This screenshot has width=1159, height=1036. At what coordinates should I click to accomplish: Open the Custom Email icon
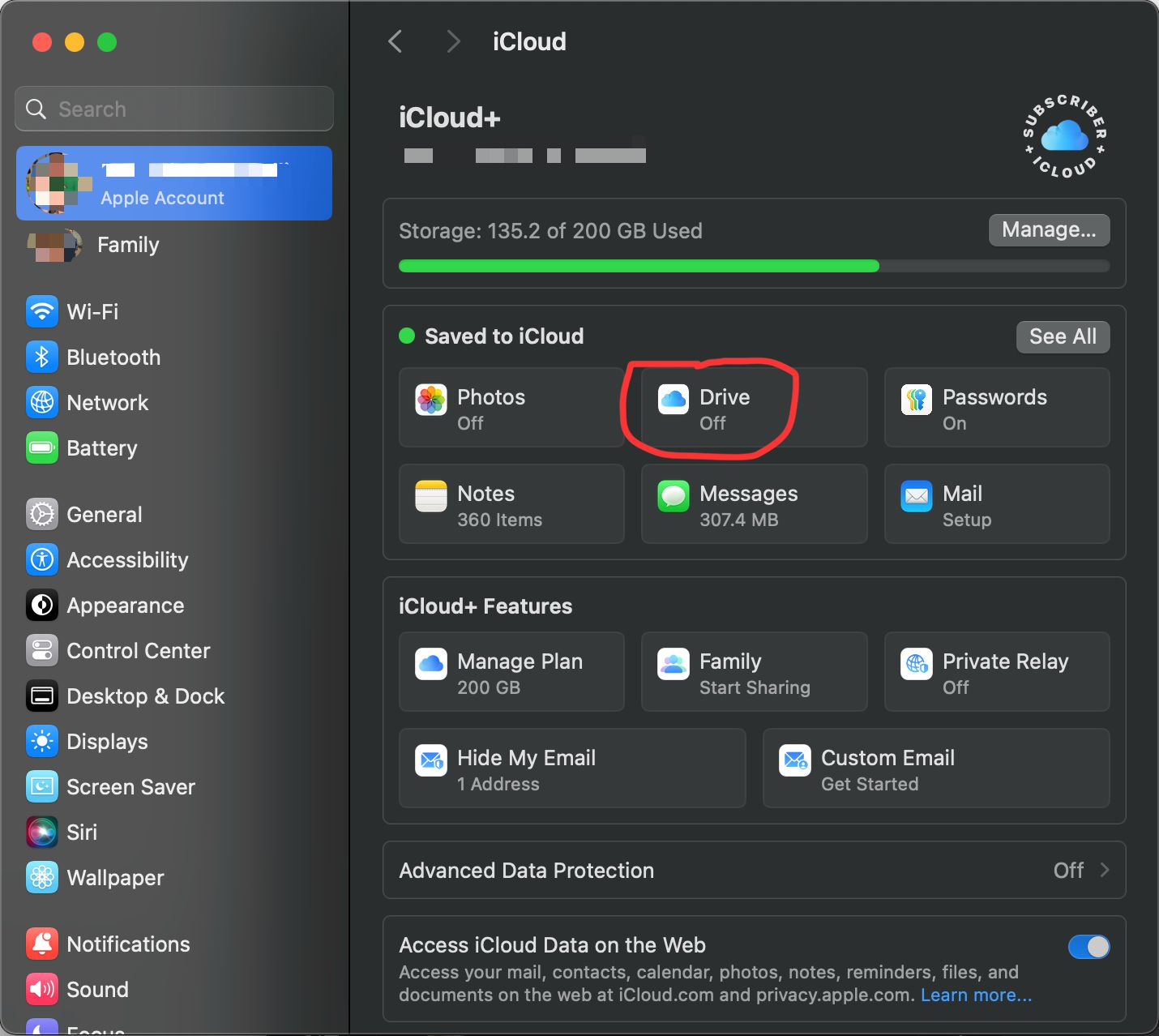[795, 760]
